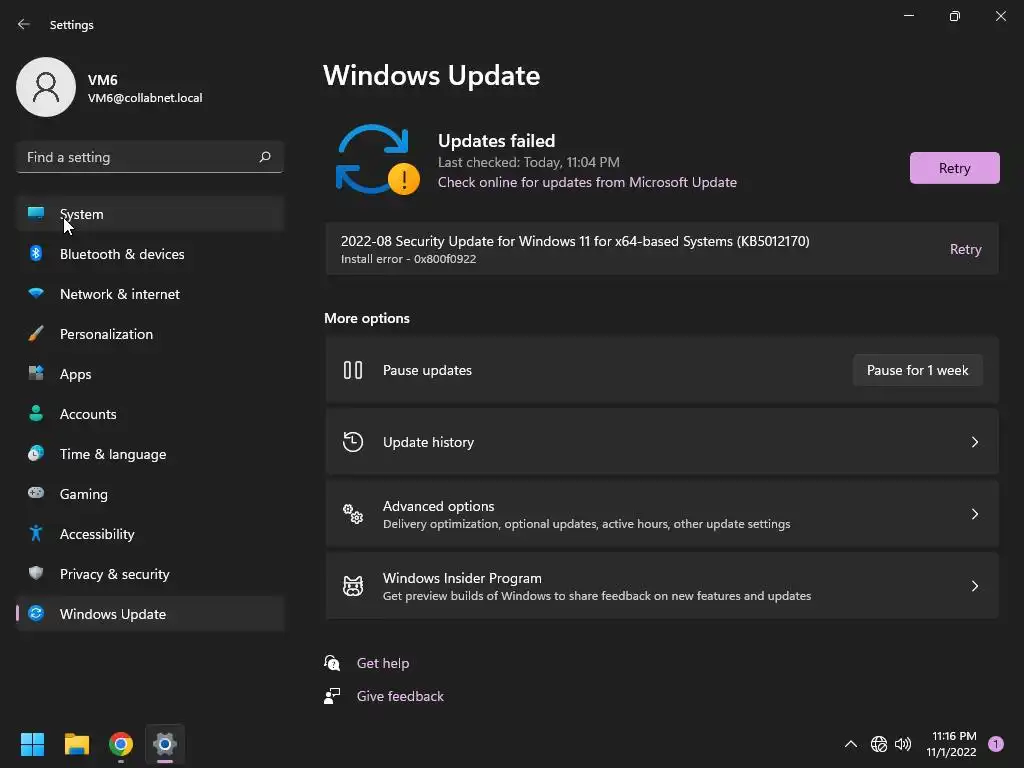Expand Windows Insider Program chevron

974,586
